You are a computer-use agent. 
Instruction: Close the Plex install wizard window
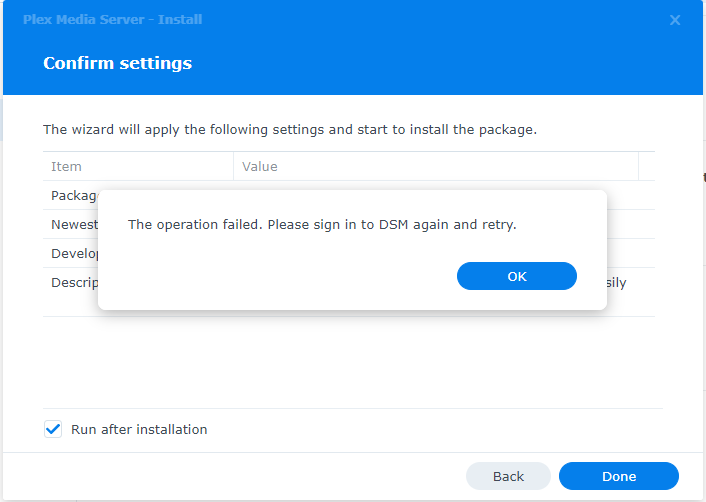point(675,20)
